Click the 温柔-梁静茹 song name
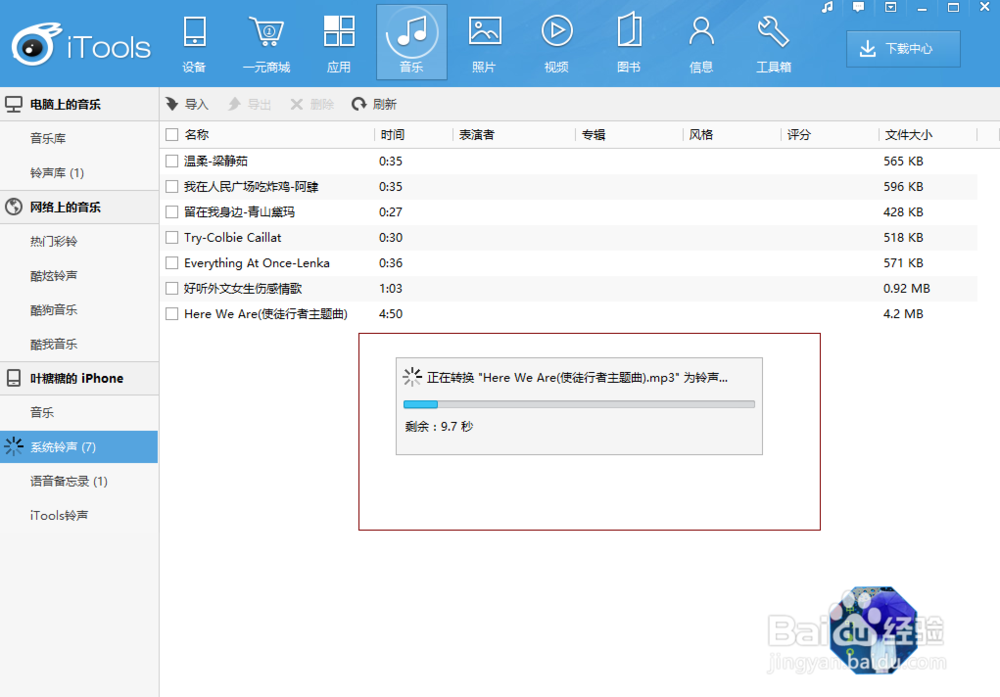Viewport: 1000px width, 697px height. coord(216,161)
